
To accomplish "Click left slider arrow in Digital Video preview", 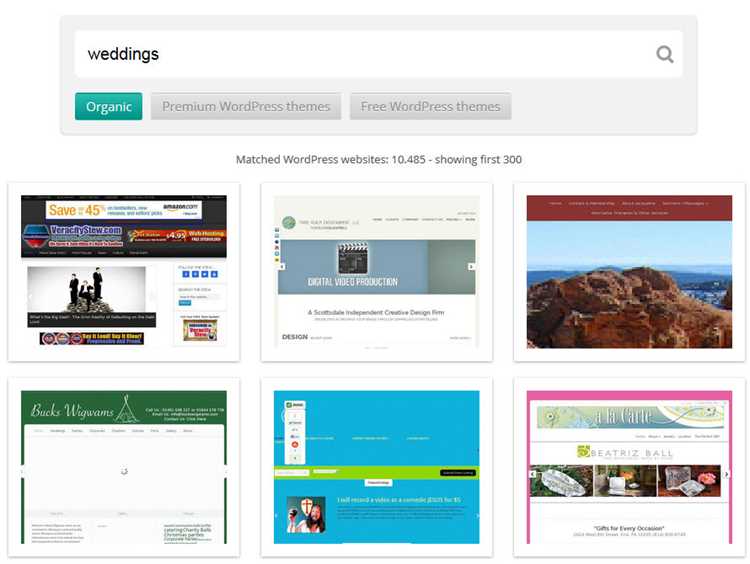I will click(x=282, y=266).
